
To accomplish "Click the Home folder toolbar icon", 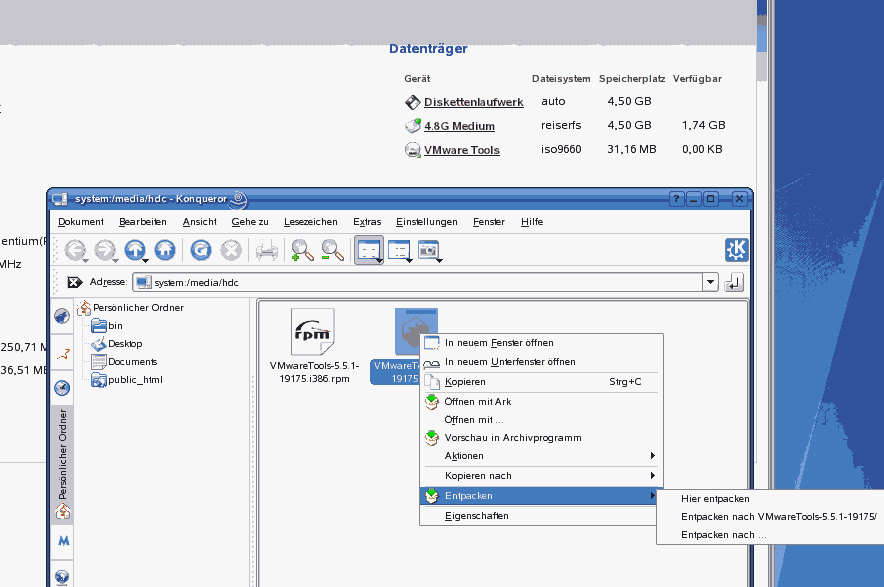I will coord(165,250).
